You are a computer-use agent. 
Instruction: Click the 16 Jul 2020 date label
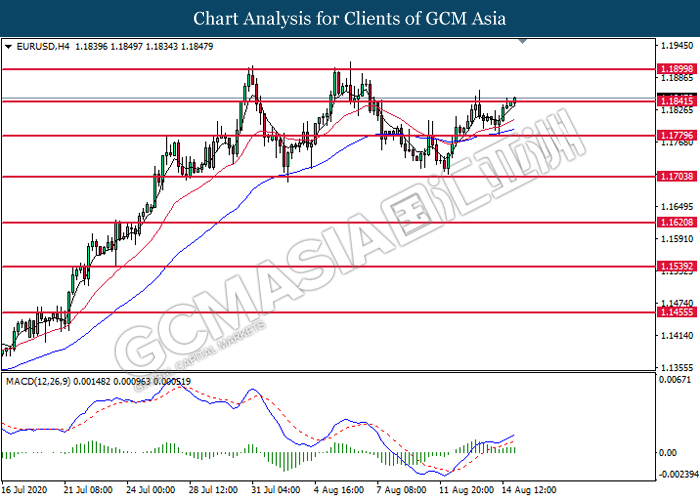pos(24,490)
